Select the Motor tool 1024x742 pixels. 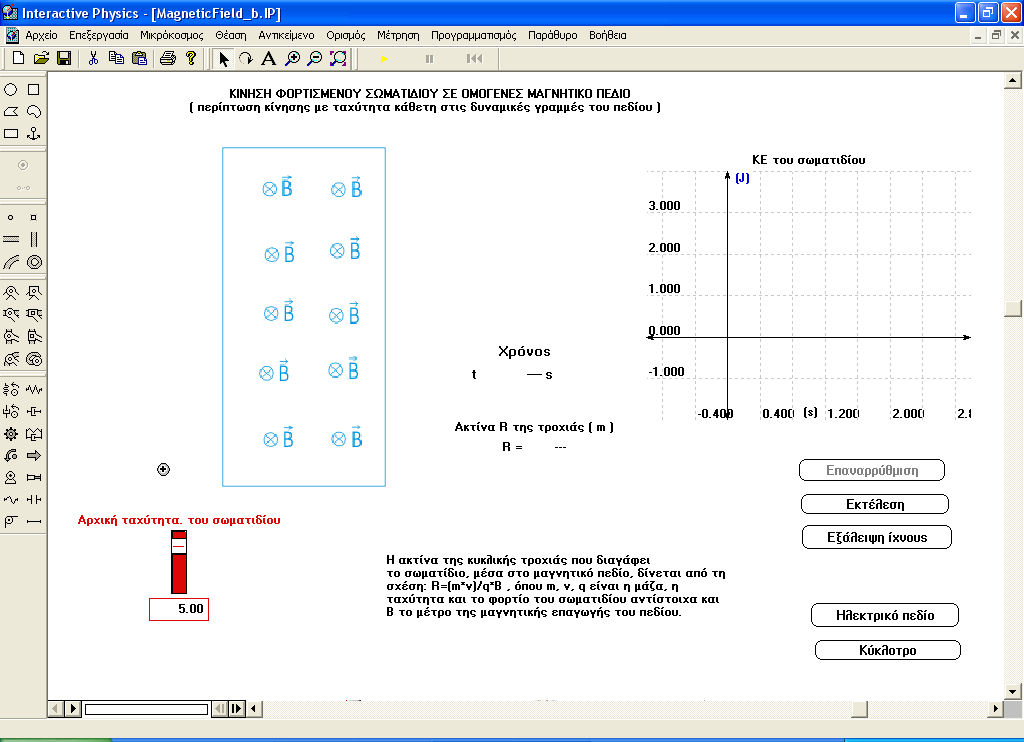11,478
